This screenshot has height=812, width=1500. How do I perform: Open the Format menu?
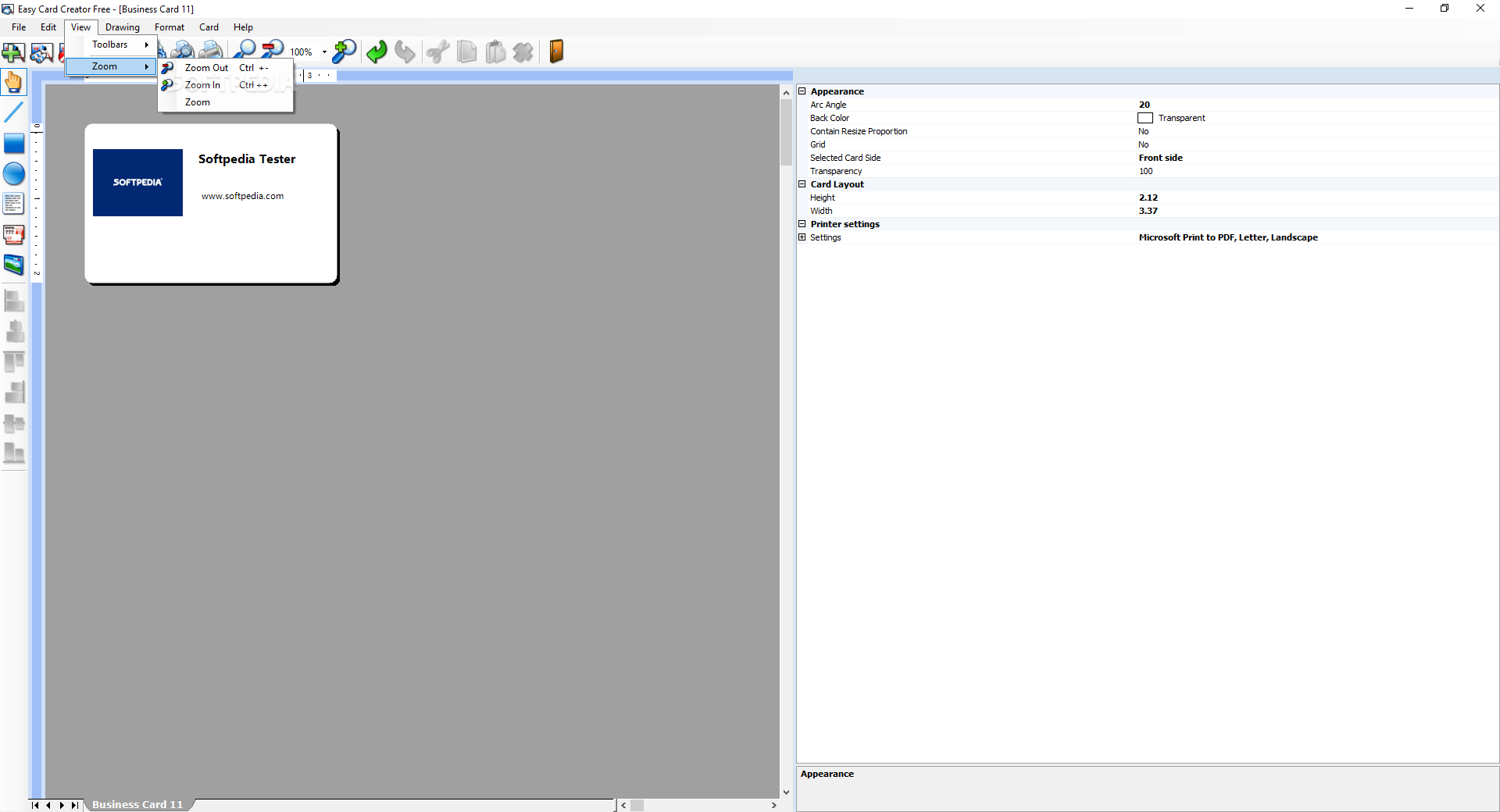pos(170,27)
